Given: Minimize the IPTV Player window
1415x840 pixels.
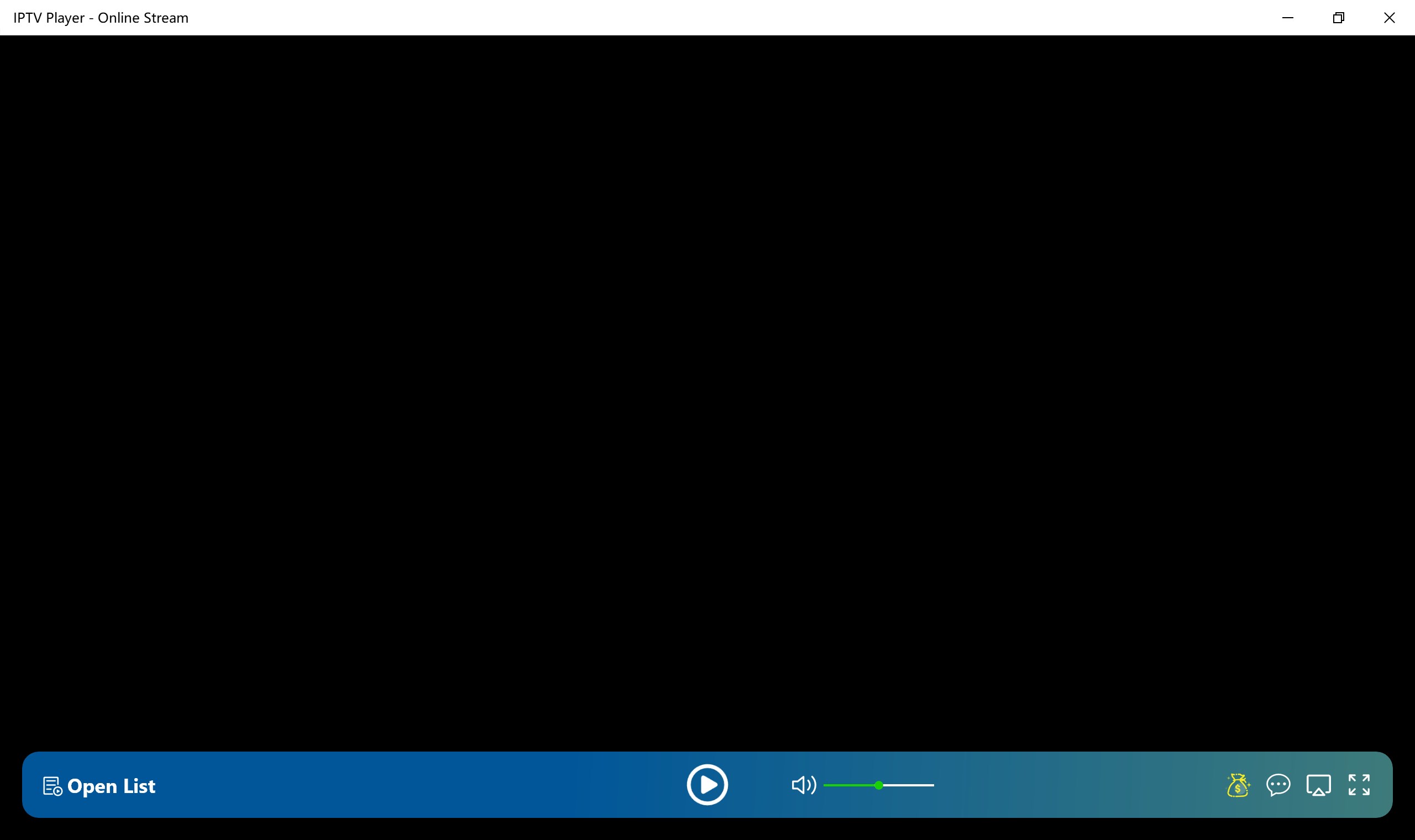Looking at the screenshot, I should 1288,18.
